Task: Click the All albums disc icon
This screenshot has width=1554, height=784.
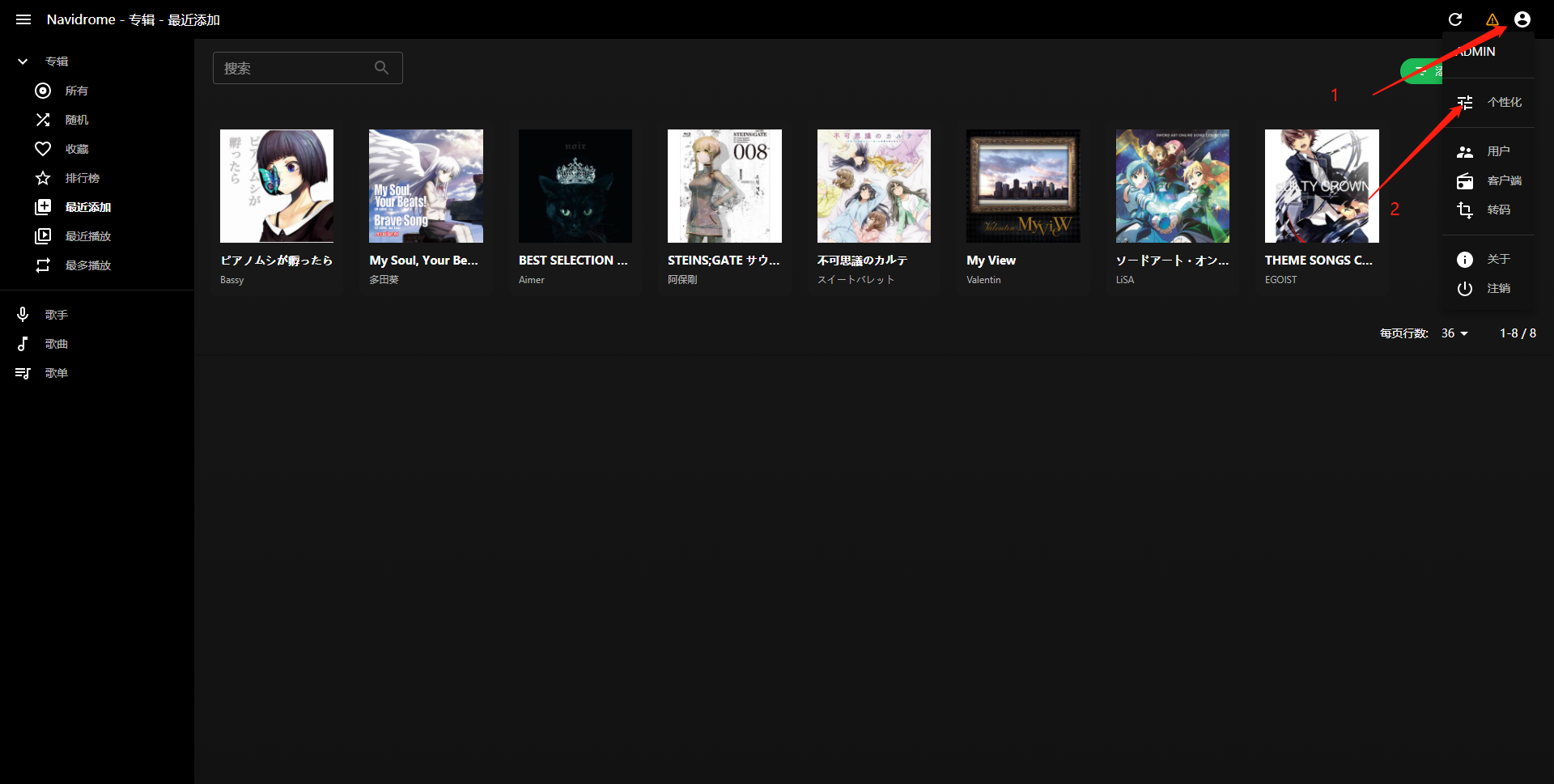Action: click(43, 91)
